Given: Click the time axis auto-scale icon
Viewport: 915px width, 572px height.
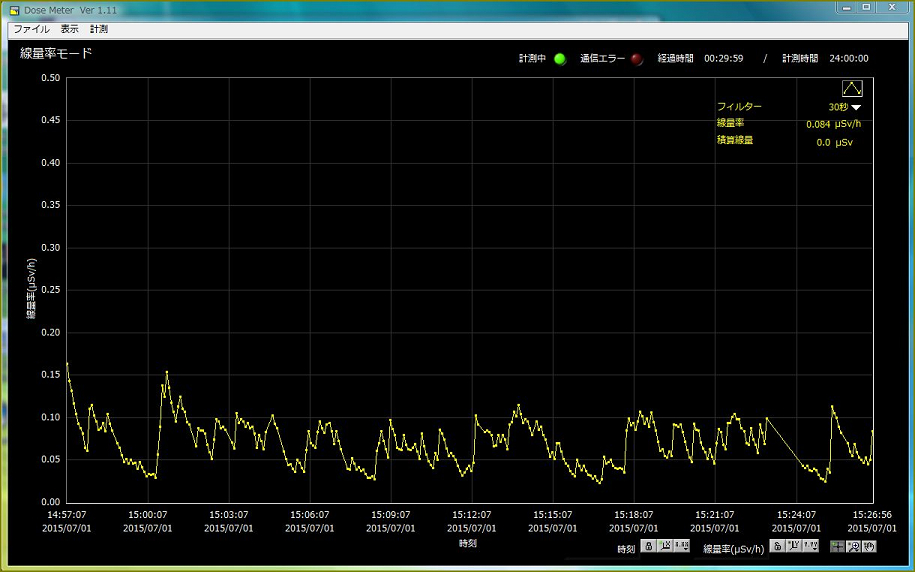Looking at the screenshot, I should tap(665, 546).
